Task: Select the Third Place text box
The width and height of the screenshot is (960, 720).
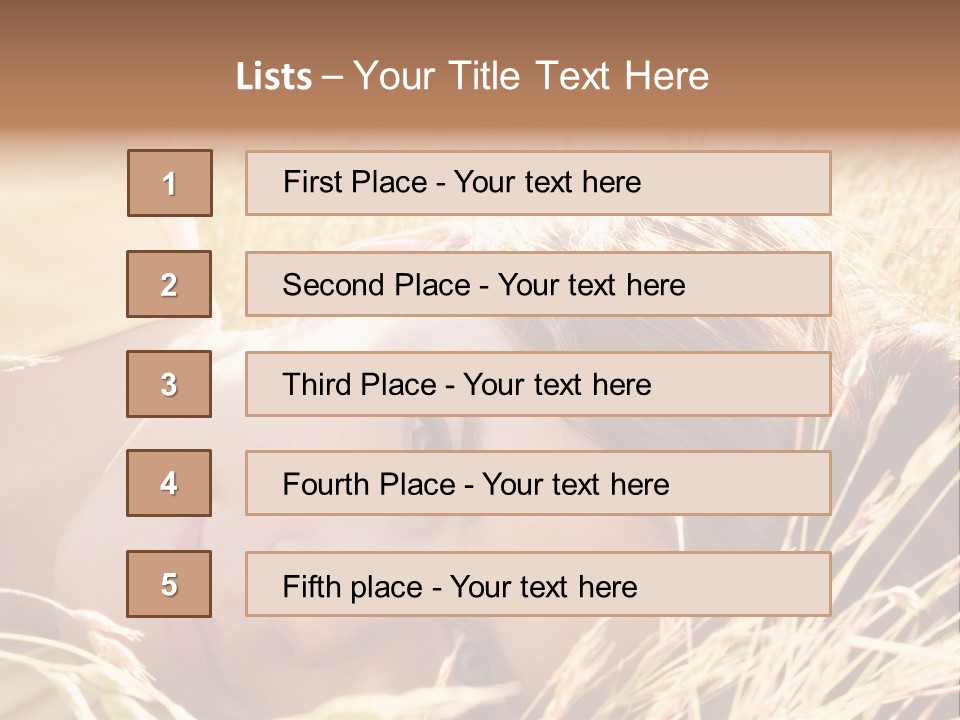Action: (x=538, y=384)
